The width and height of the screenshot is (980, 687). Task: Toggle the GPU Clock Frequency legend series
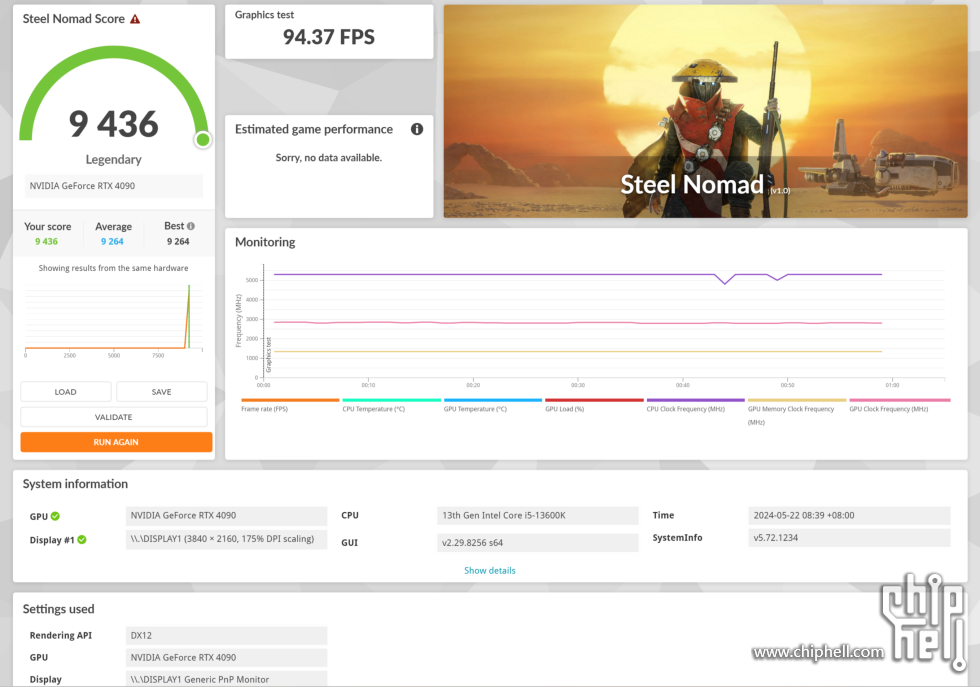pyautogui.click(x=899, y=405)
